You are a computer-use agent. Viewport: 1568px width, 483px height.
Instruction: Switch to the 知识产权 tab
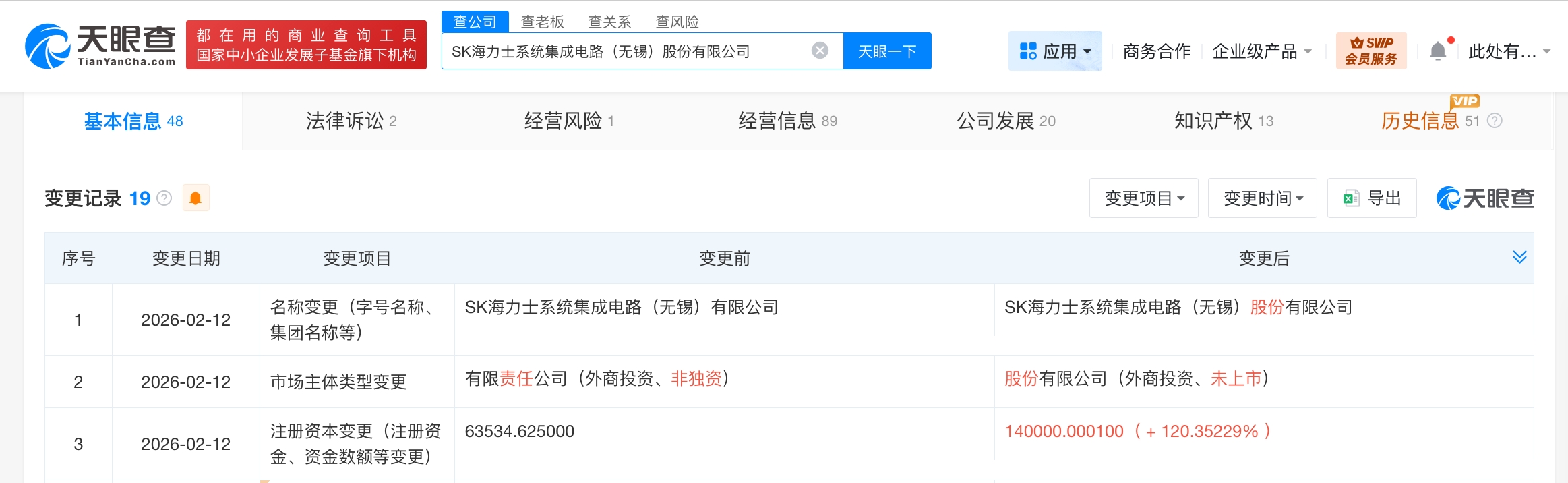click(x=1223, y=121)
